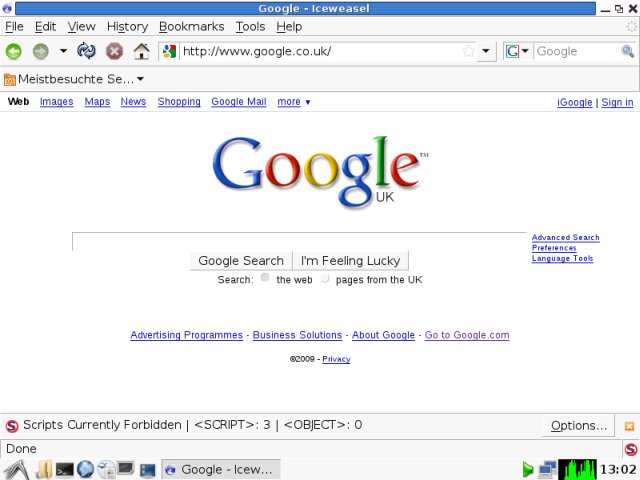The width and height of the screenshot is (640, 480).
Task: Open the Maps link
Action: point(97,102)
